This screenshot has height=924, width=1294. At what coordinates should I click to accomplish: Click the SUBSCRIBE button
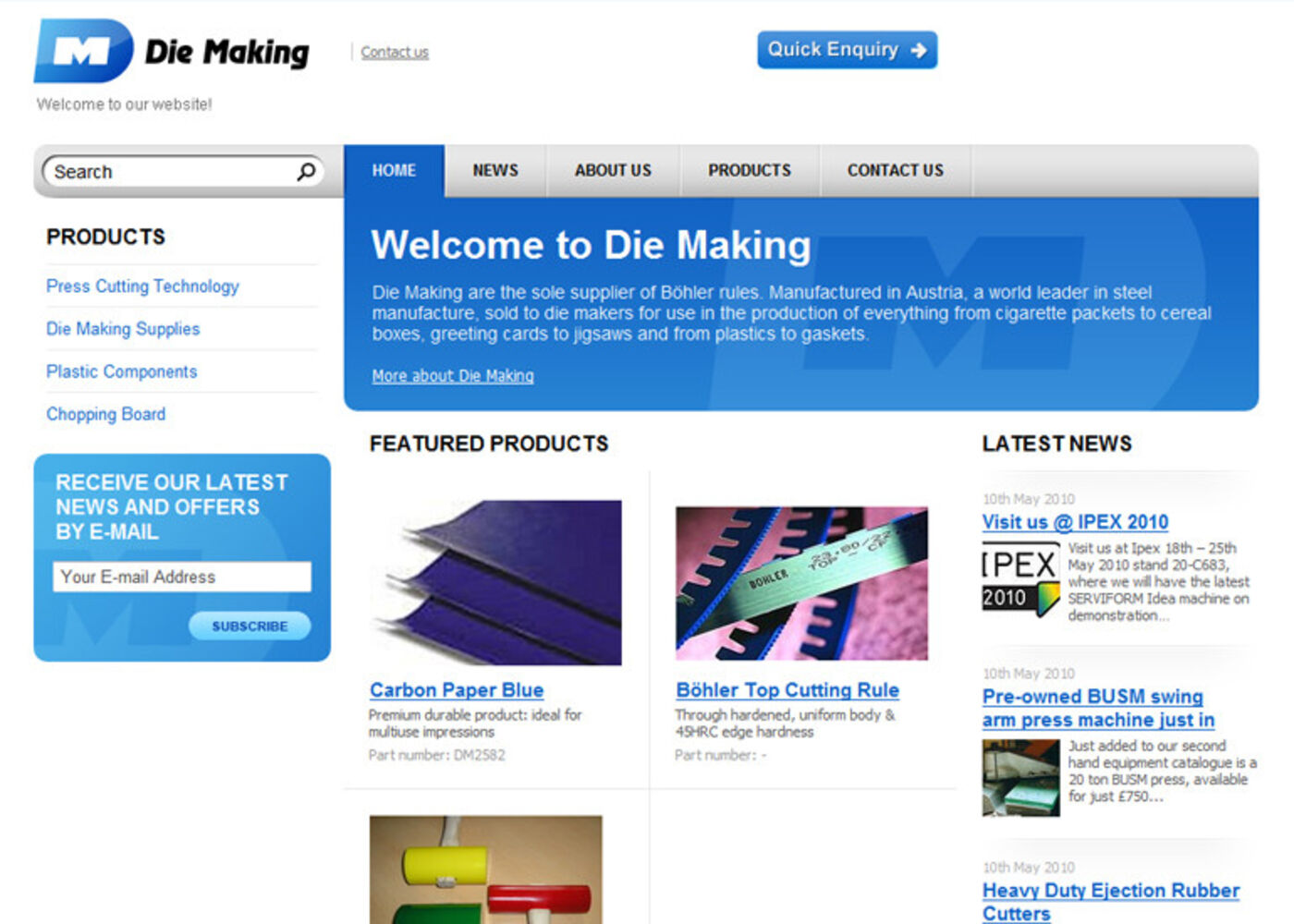point(249,626)
